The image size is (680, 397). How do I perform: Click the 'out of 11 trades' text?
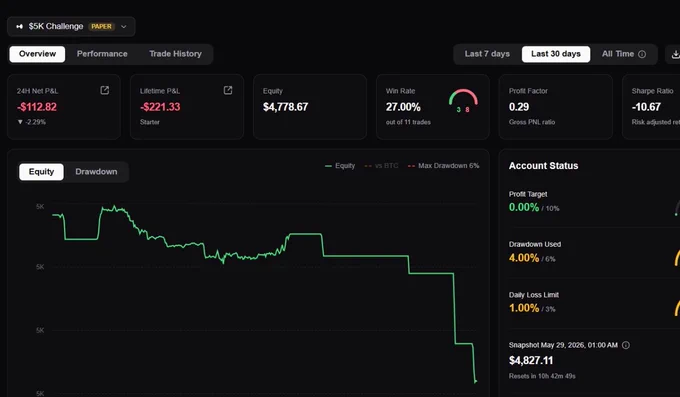click(x=408, y=122)
